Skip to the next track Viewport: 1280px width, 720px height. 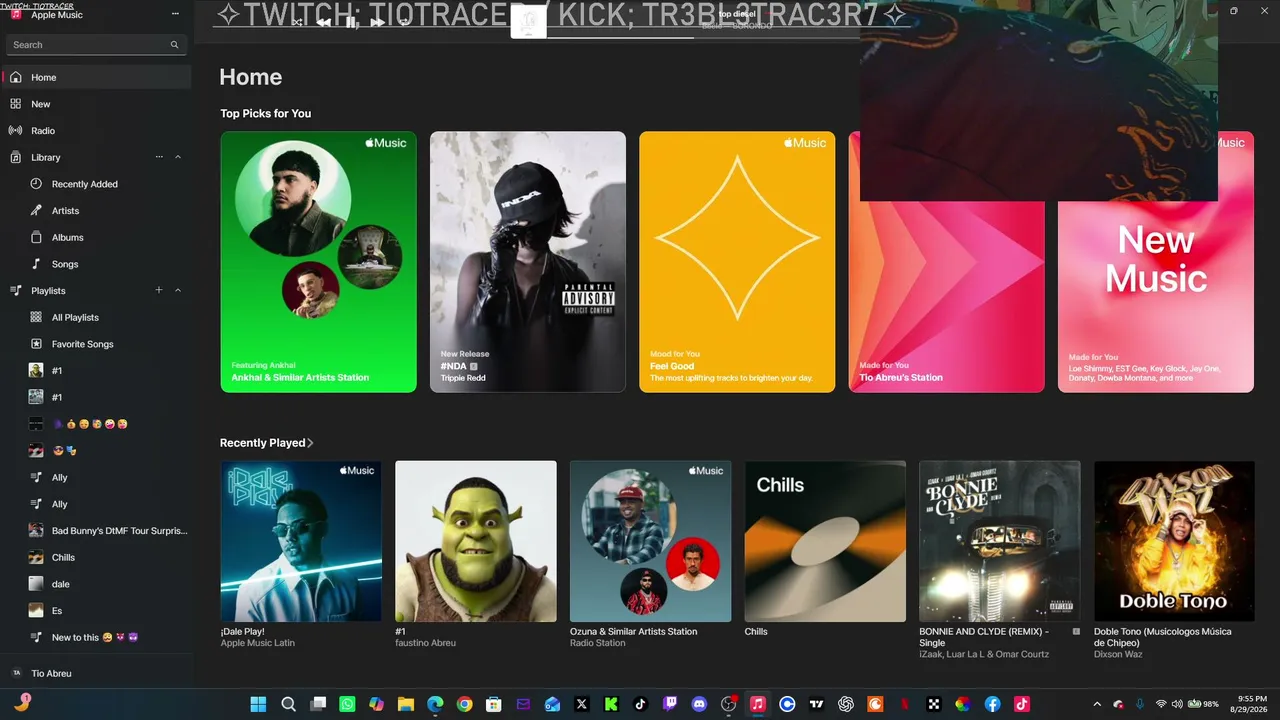click(377, 22)
